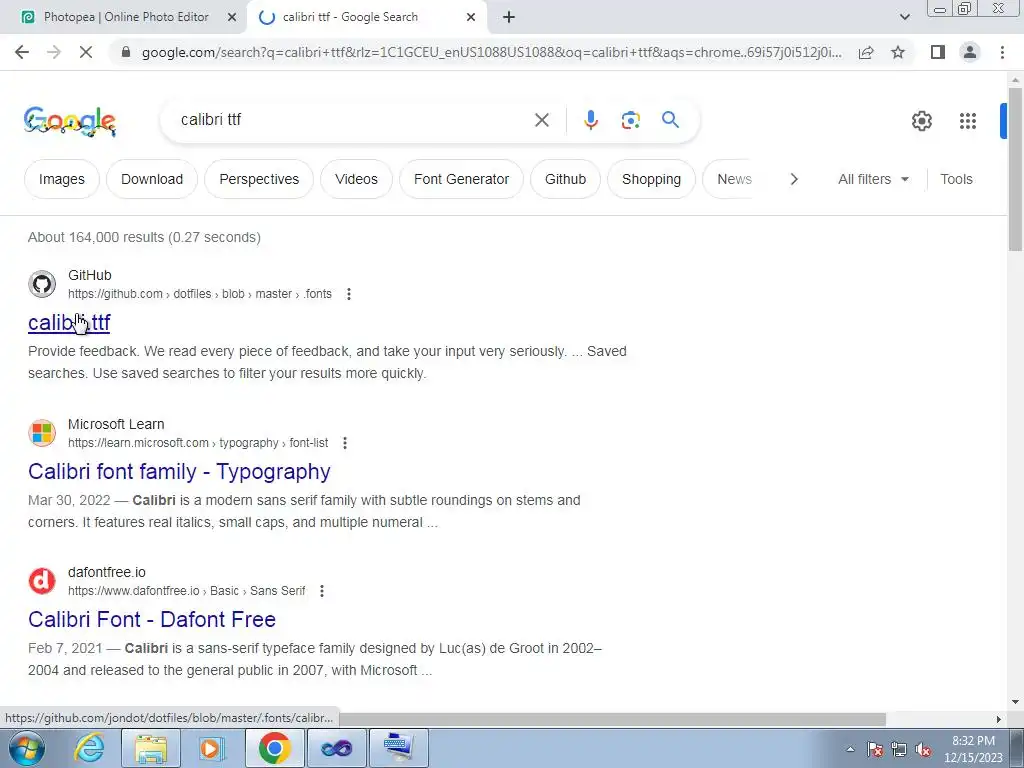The width and height of the screenshot is (1024, 768).
Task: Select the Font Generator chip
Action: [x=461, y=179]
